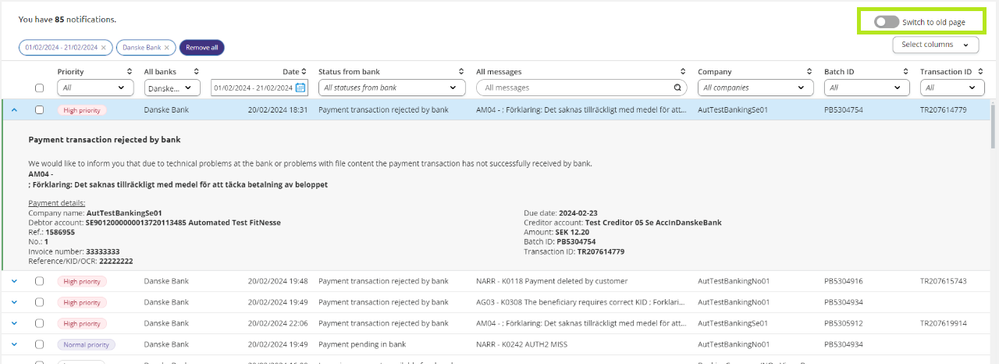The height and width of the screenshot is (364, 999).
Task: Open the Select columns dropdown
Action: [x=935, y=45]
